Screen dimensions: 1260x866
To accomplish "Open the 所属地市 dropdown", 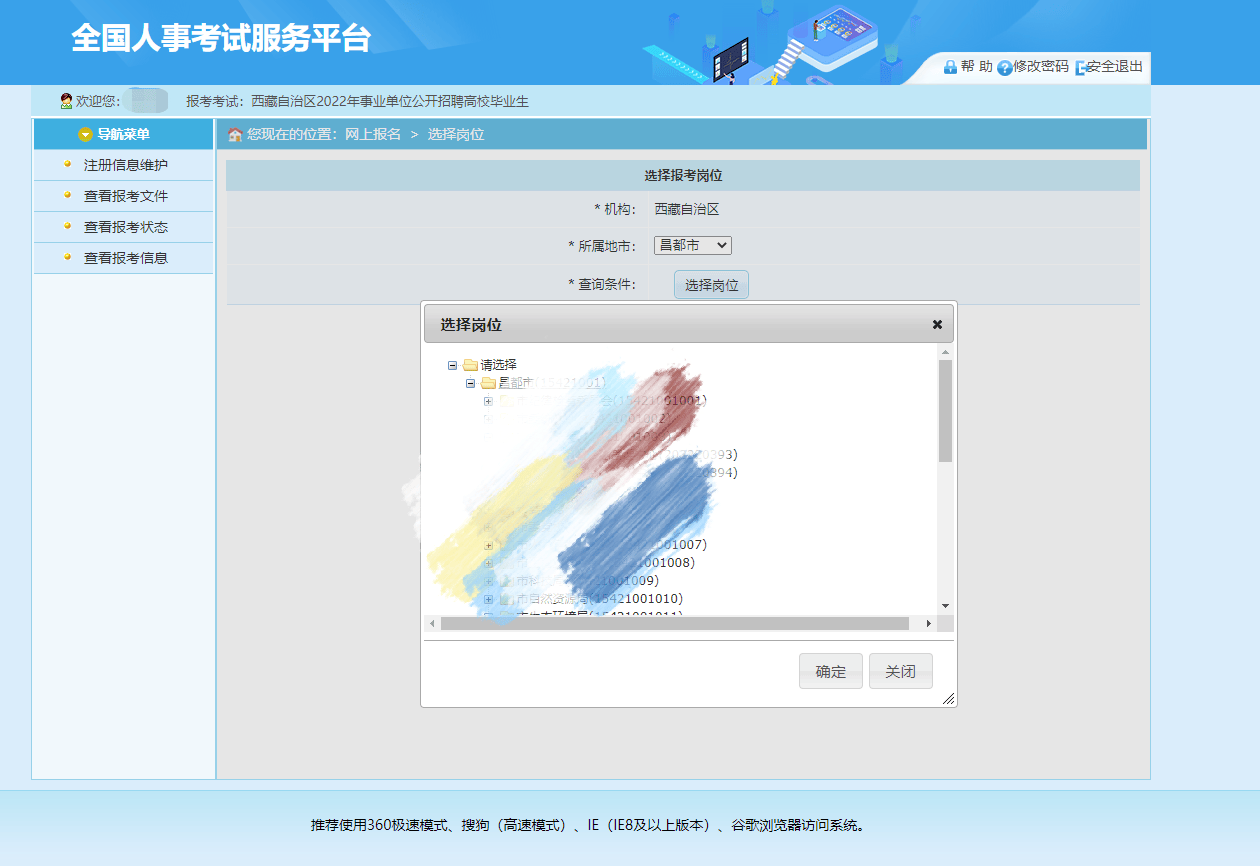I will click(692, 245).
